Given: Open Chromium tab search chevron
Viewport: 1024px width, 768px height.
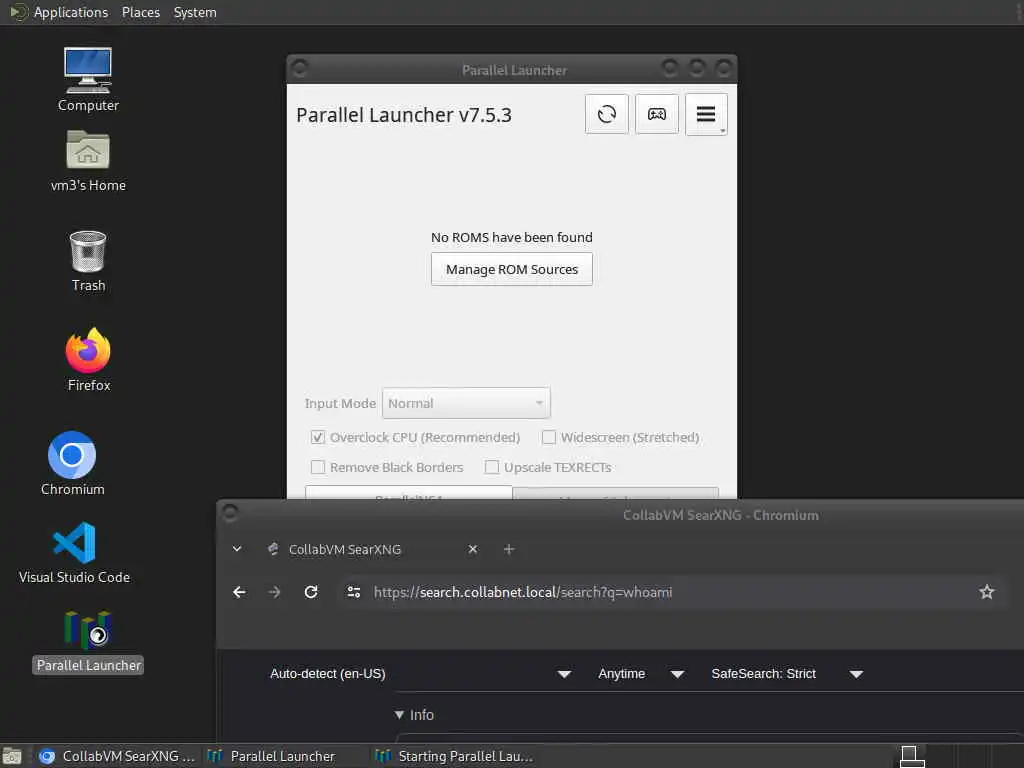Looking at the screenshot, I should click(x=237, y=549).
